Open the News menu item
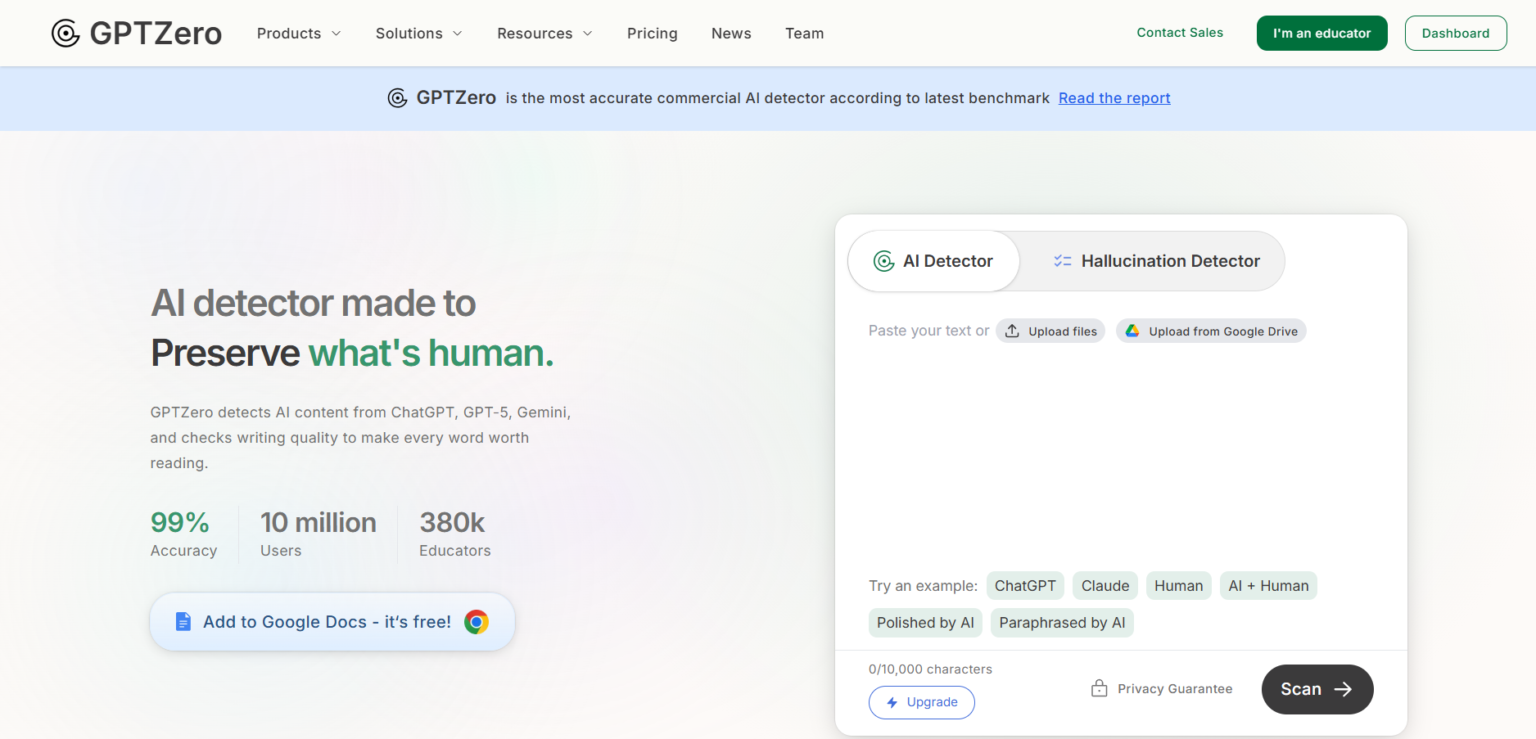This screenshot has height=739, width=1536. tap(731, 33)
